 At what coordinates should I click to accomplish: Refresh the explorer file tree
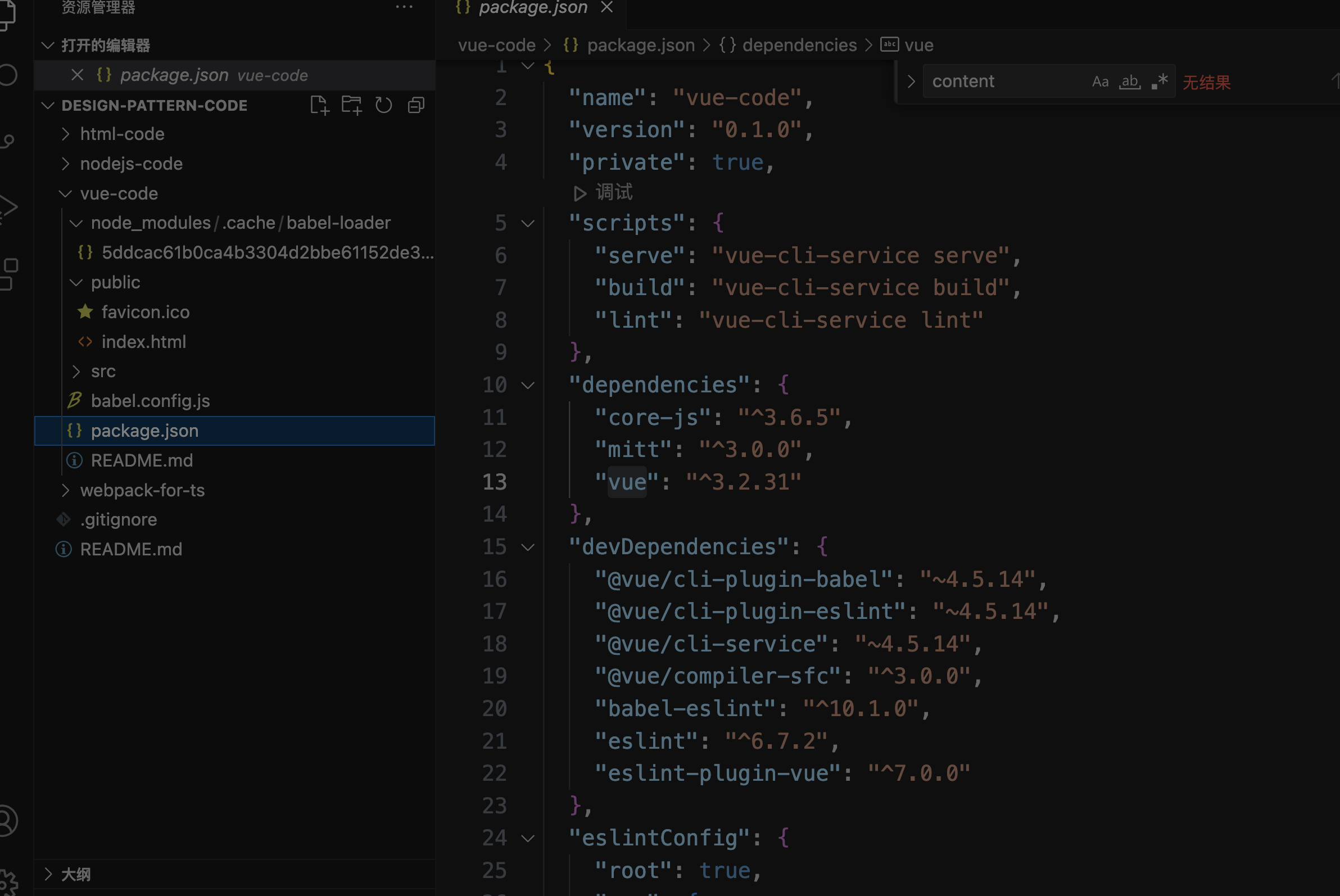(x=383, y=105)
